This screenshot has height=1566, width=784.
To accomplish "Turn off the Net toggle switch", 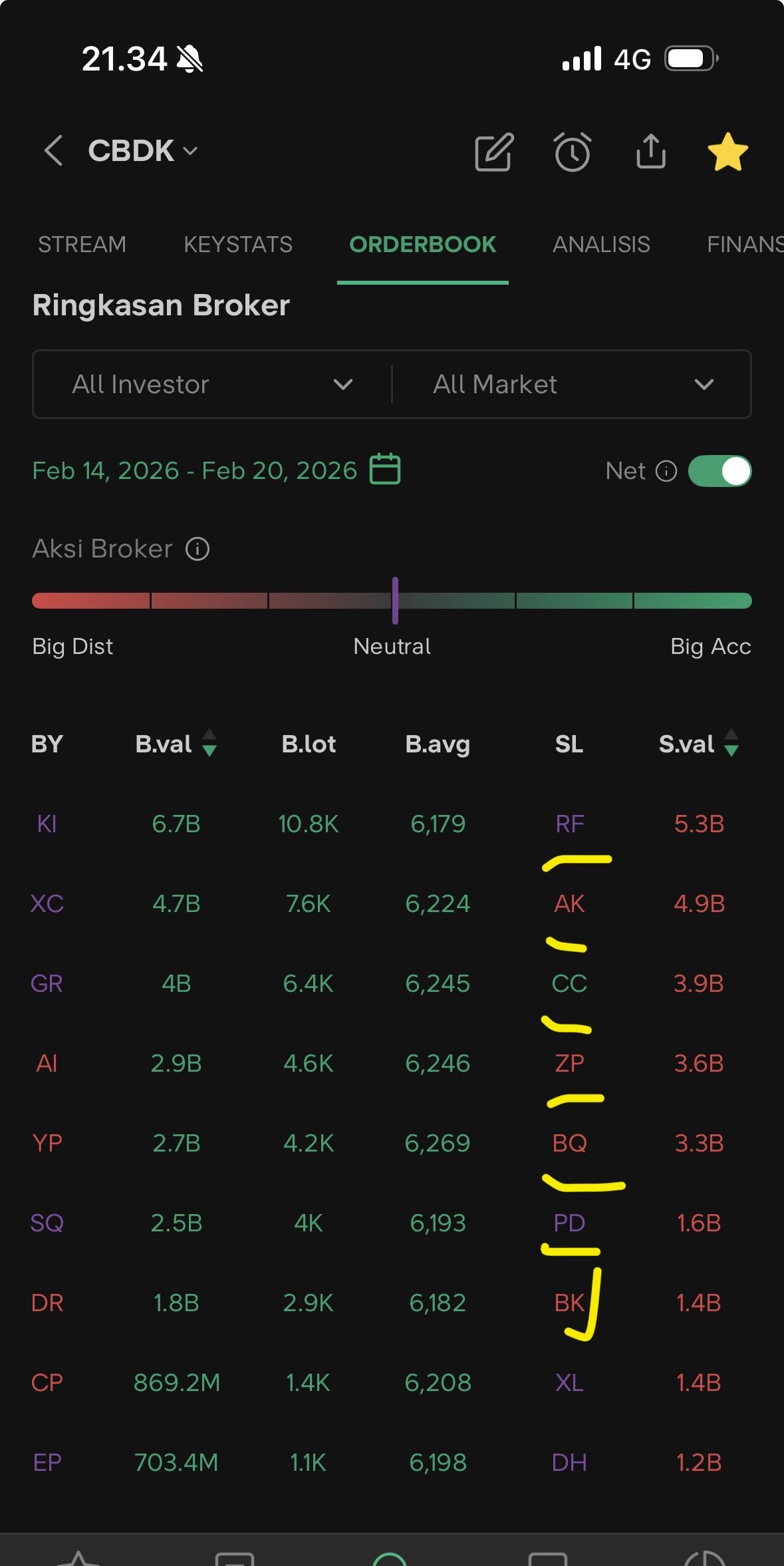I will coord(719,471).
